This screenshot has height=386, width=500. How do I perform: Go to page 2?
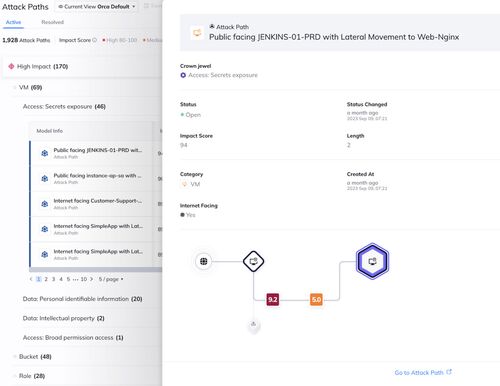coord(46,279)
